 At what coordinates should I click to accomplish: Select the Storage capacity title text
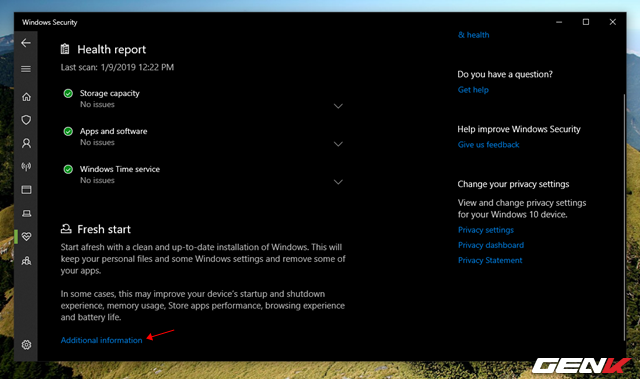point(109,93)
